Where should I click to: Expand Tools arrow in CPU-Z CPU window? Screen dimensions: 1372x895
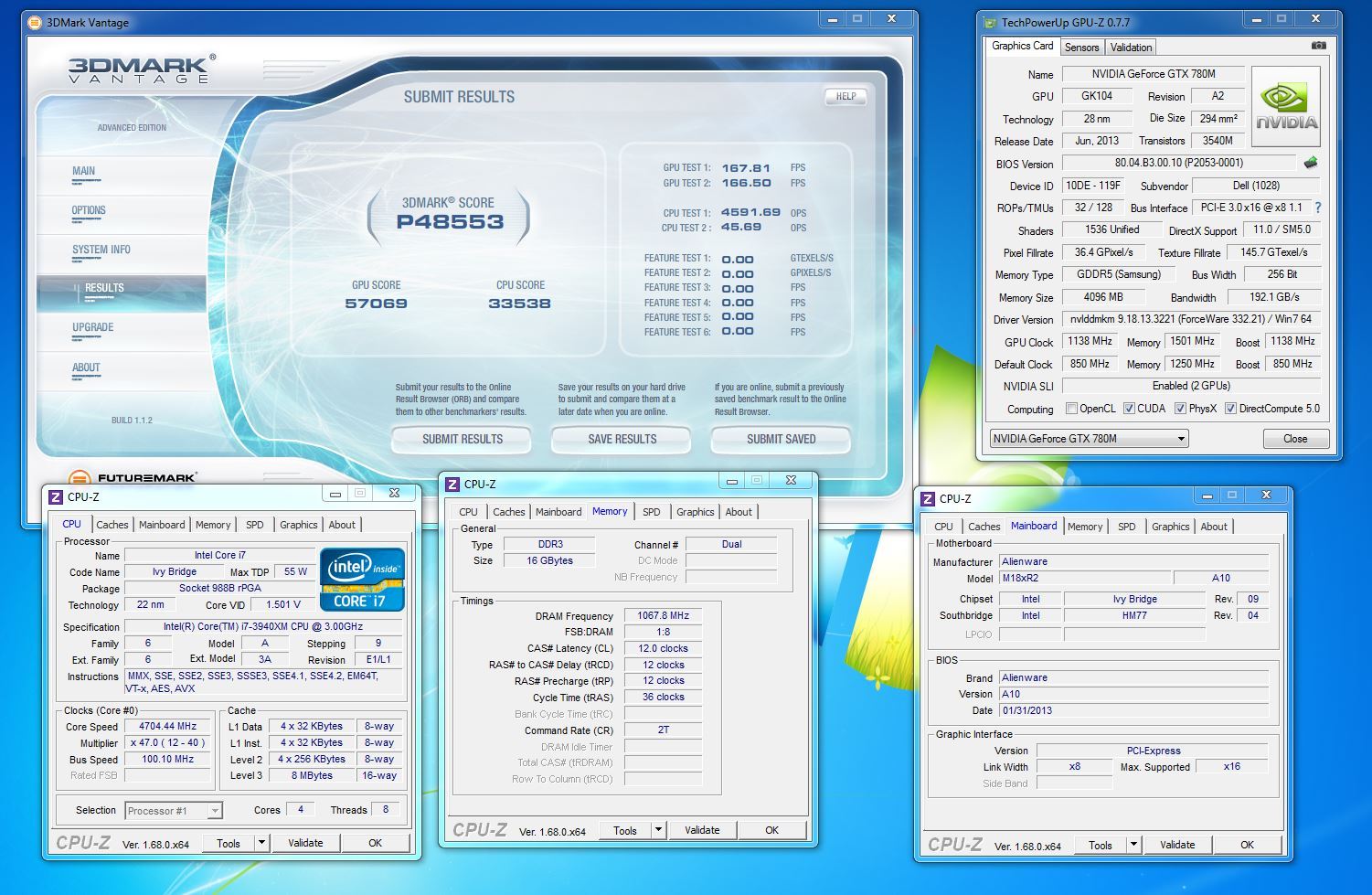pos(261,843)
